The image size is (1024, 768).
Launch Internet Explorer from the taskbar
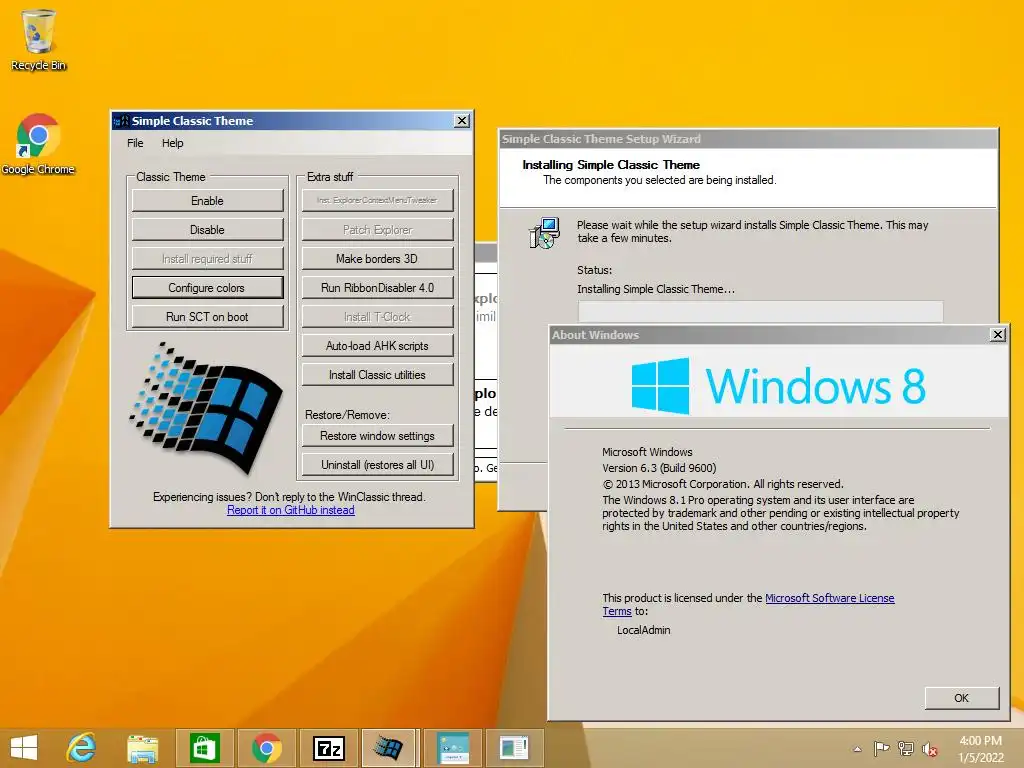point(81,748)
